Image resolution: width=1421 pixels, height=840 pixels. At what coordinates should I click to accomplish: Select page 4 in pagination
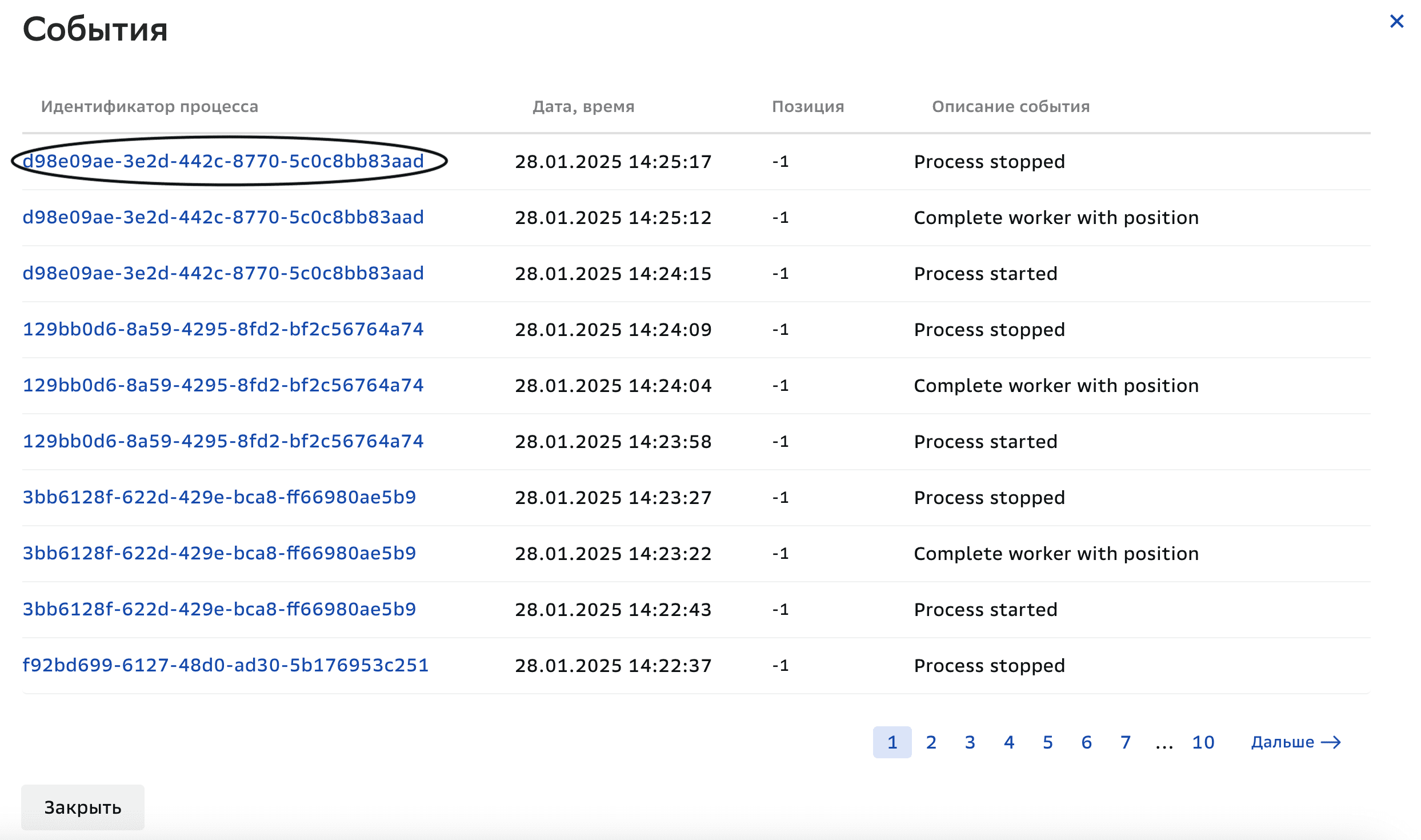click(x=1009, y=742)
